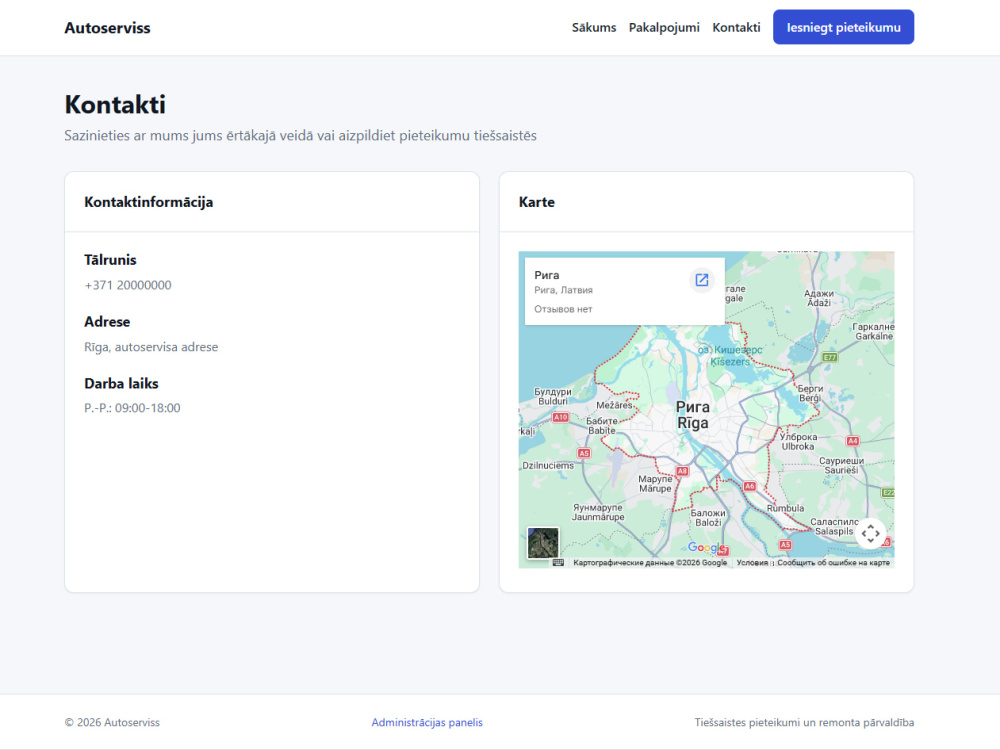The image size is (1000, 750).
Task: Switch to the satellite imagery thumbnail
Action: click(543, 543)
